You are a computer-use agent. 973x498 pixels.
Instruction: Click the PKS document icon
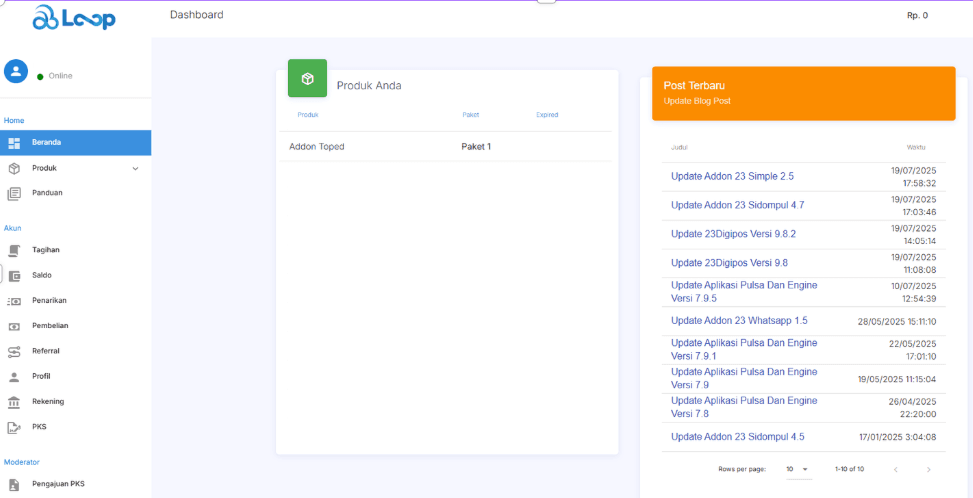[x=14, y=427]
